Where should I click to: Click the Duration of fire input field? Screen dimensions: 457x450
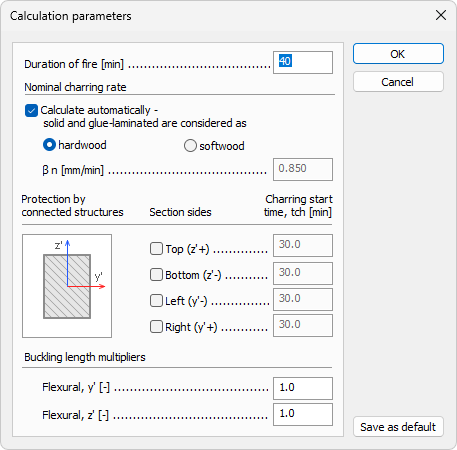(303, 62)
